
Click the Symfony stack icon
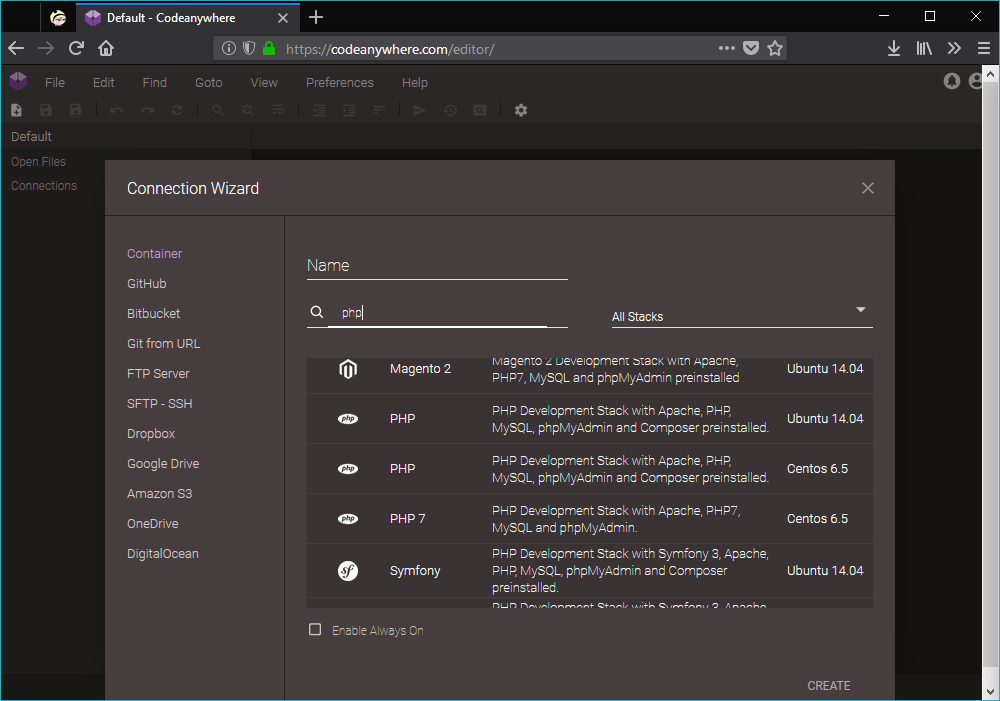point(347,570)
